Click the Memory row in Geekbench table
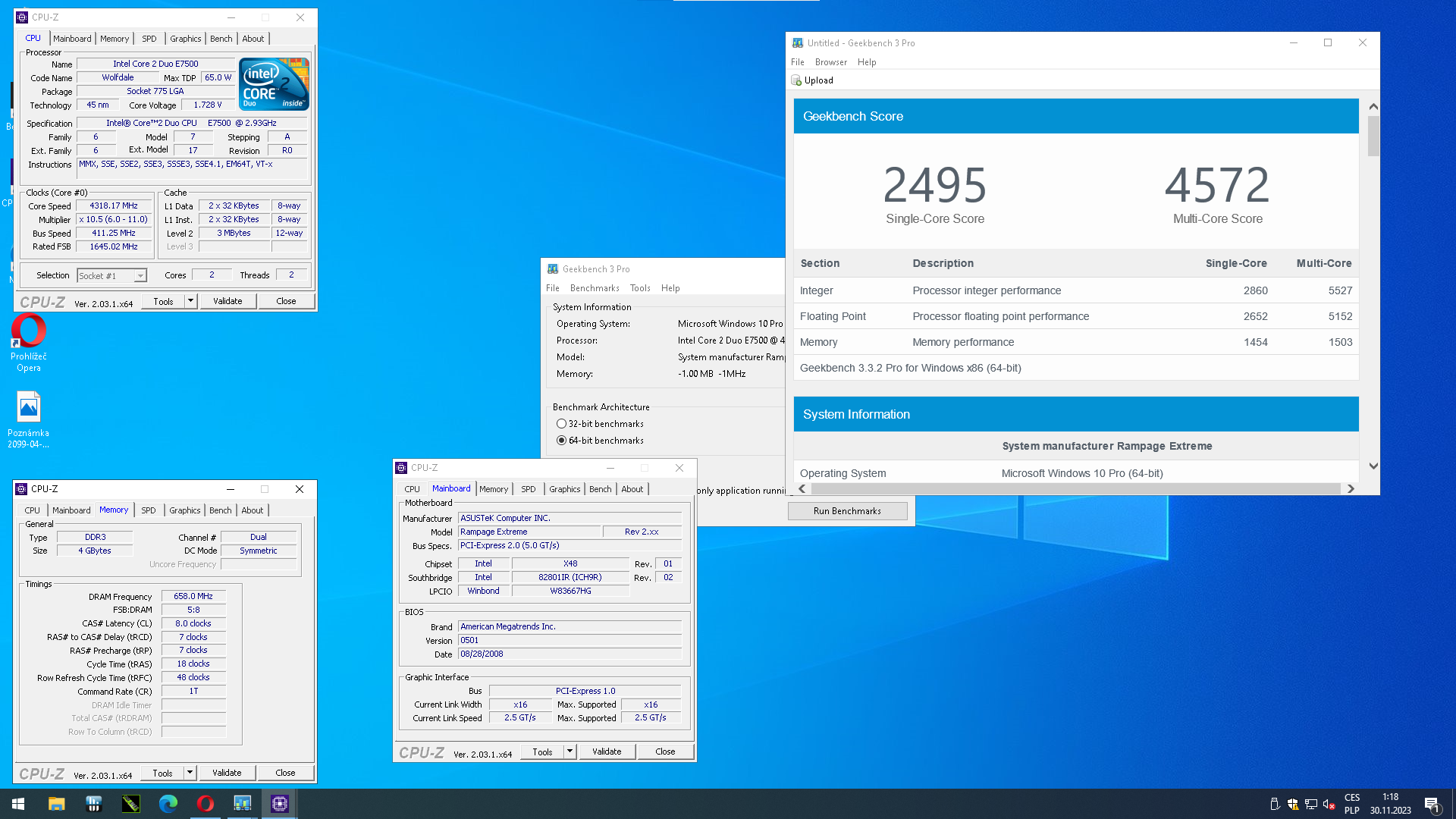The image size is (1456, 819). tap(1075, 342)
